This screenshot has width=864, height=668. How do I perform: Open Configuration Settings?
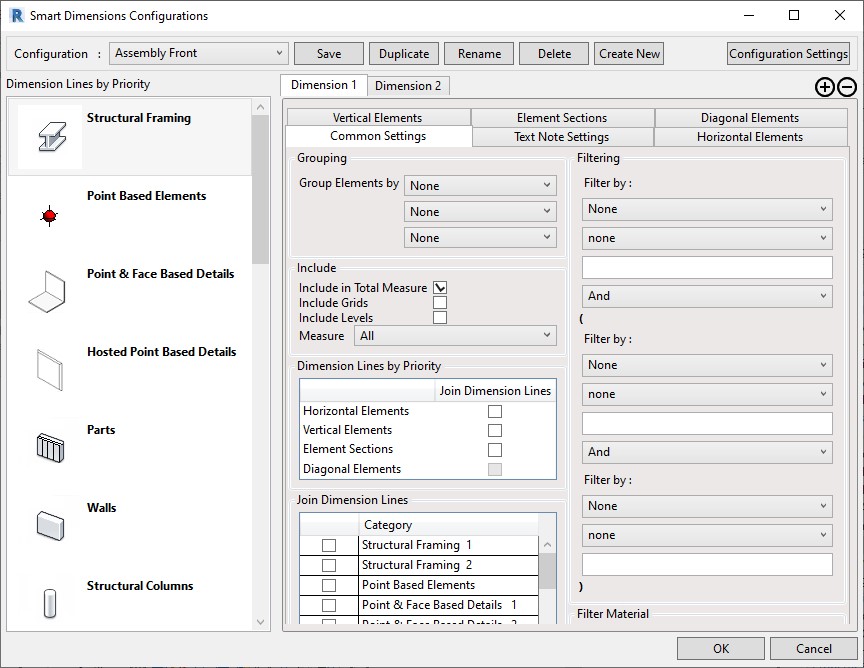click(x=788, y=54)
